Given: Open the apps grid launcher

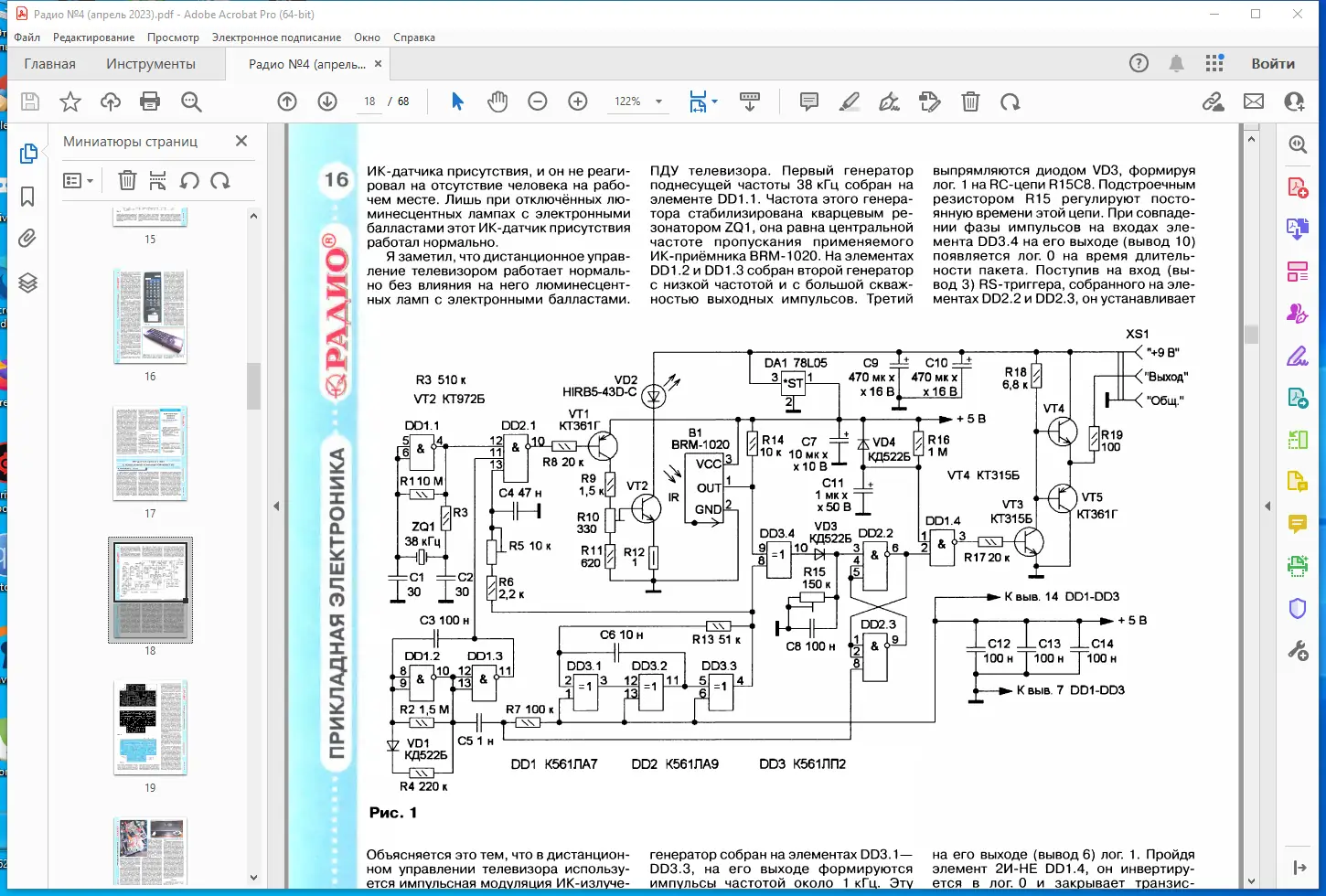Looking at the screenshot, I should point(1214,63).
